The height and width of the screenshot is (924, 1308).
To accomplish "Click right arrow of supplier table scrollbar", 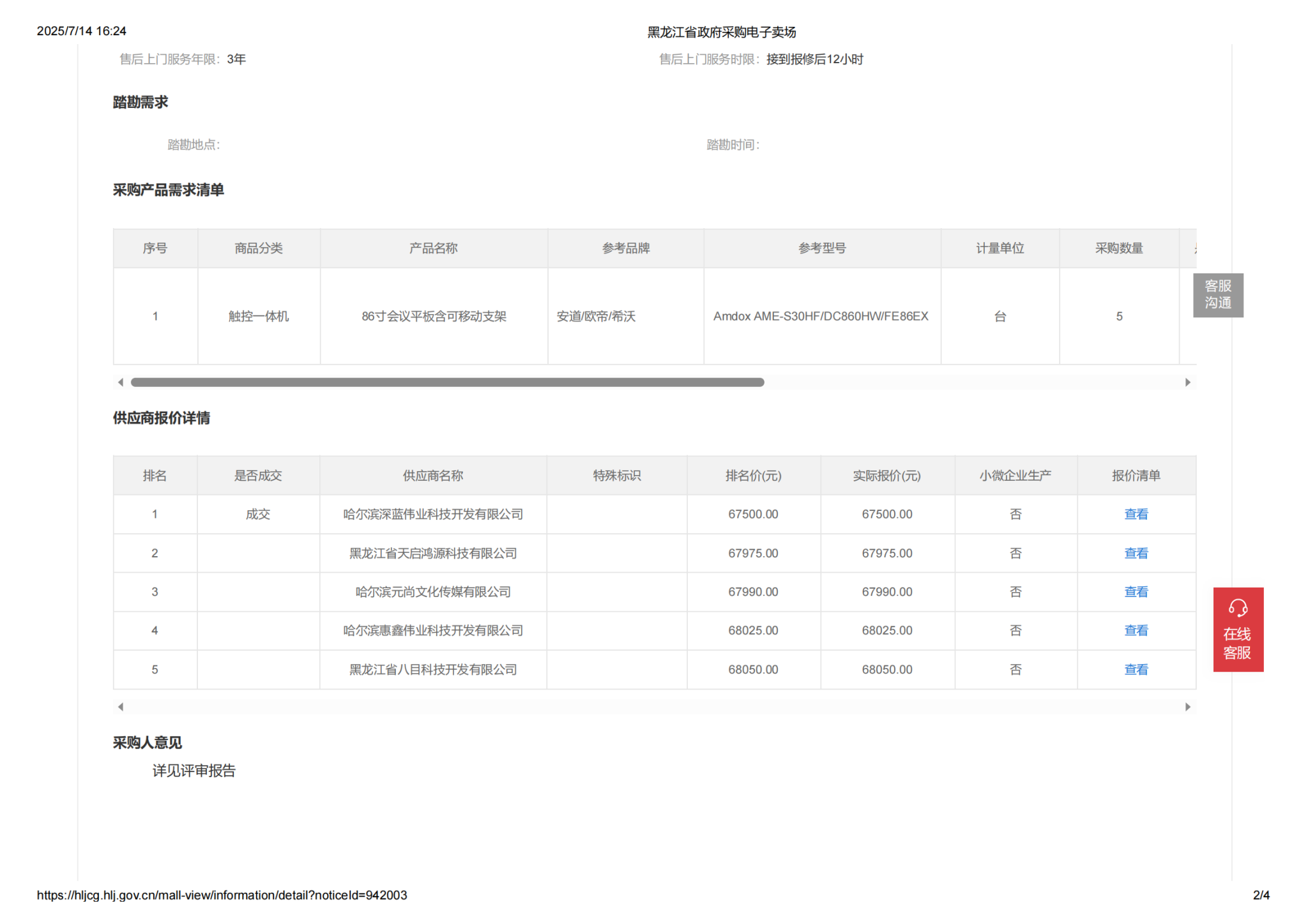I will coord(1187,706).
